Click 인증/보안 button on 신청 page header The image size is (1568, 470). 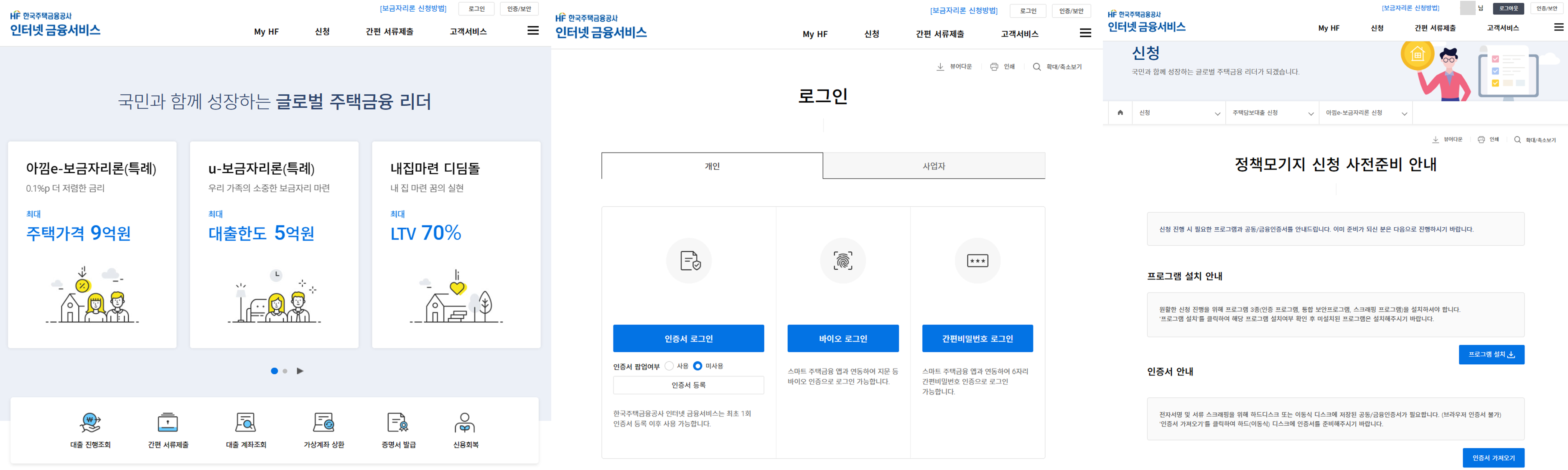[x=1547, y=8]
